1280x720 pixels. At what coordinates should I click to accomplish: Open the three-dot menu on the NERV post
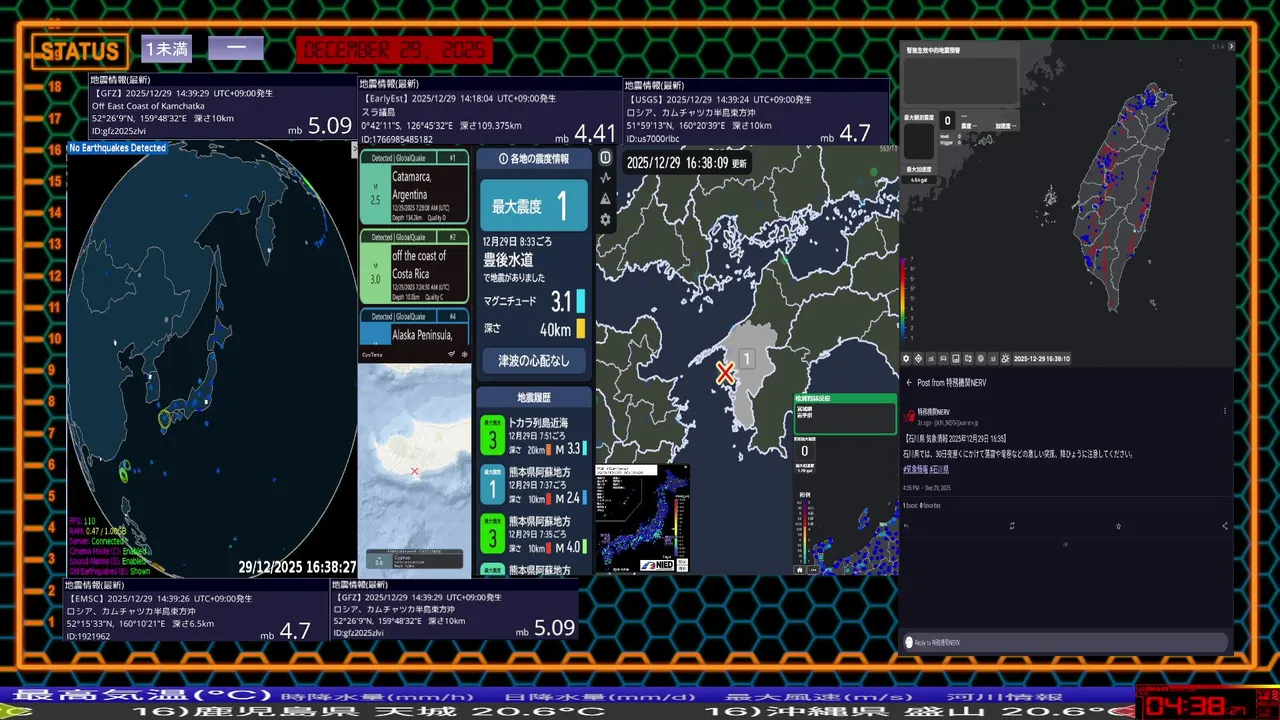pyautogui.click(x=1225, y=411)
